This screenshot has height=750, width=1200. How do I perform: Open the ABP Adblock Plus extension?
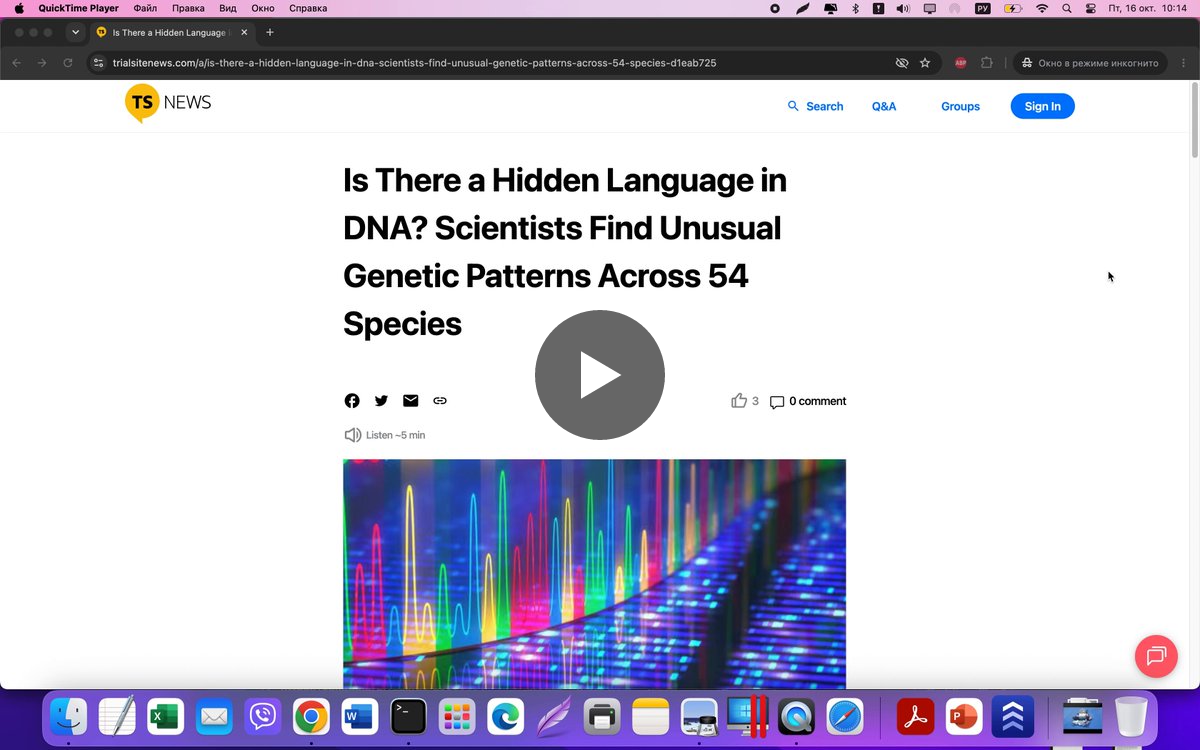pos(960,63)
